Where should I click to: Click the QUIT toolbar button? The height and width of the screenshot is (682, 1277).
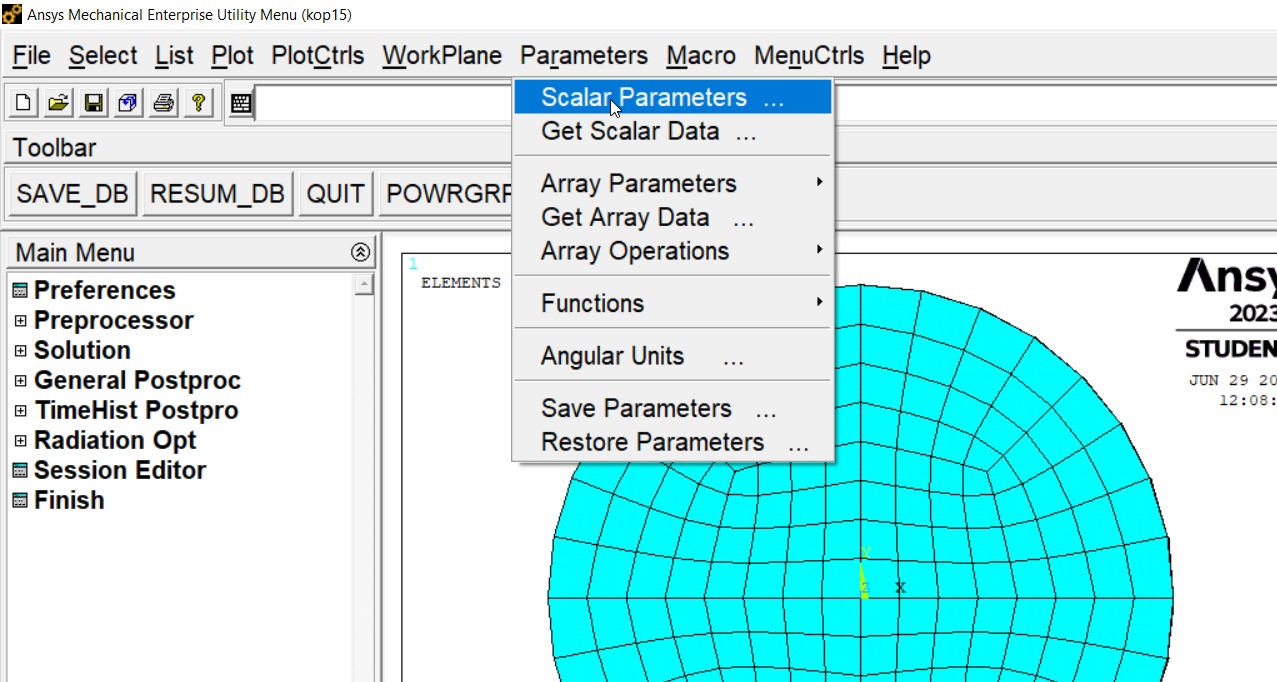point(335,194)
